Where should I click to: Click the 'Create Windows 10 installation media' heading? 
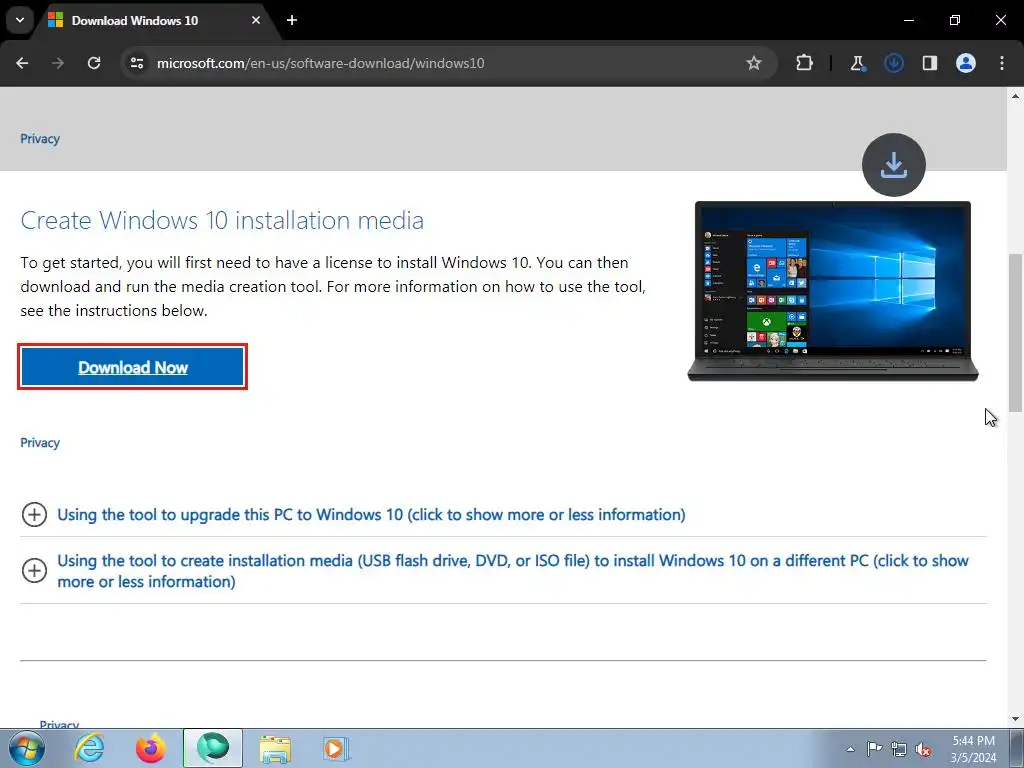pos(222,220)
